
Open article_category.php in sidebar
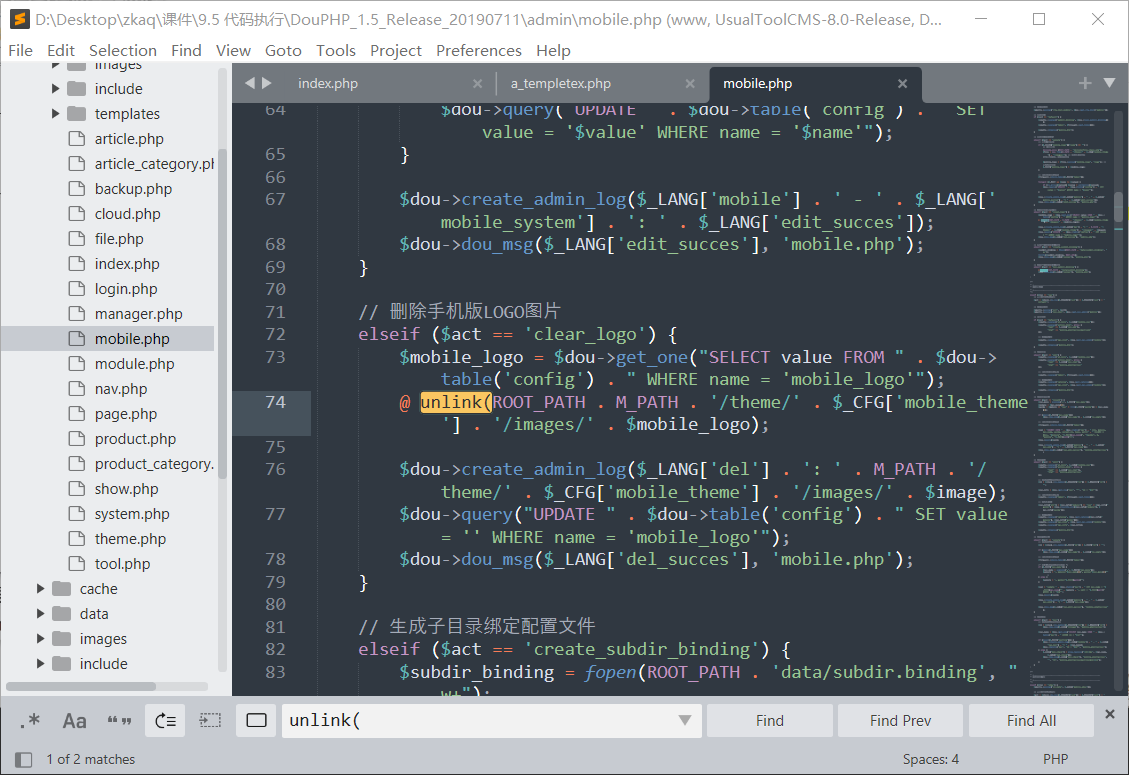pos(154,164)
